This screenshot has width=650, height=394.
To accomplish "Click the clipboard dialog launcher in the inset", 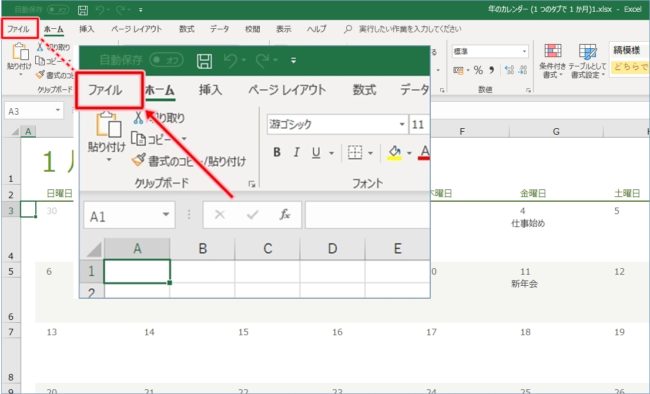I will click(x=252, y=184).
